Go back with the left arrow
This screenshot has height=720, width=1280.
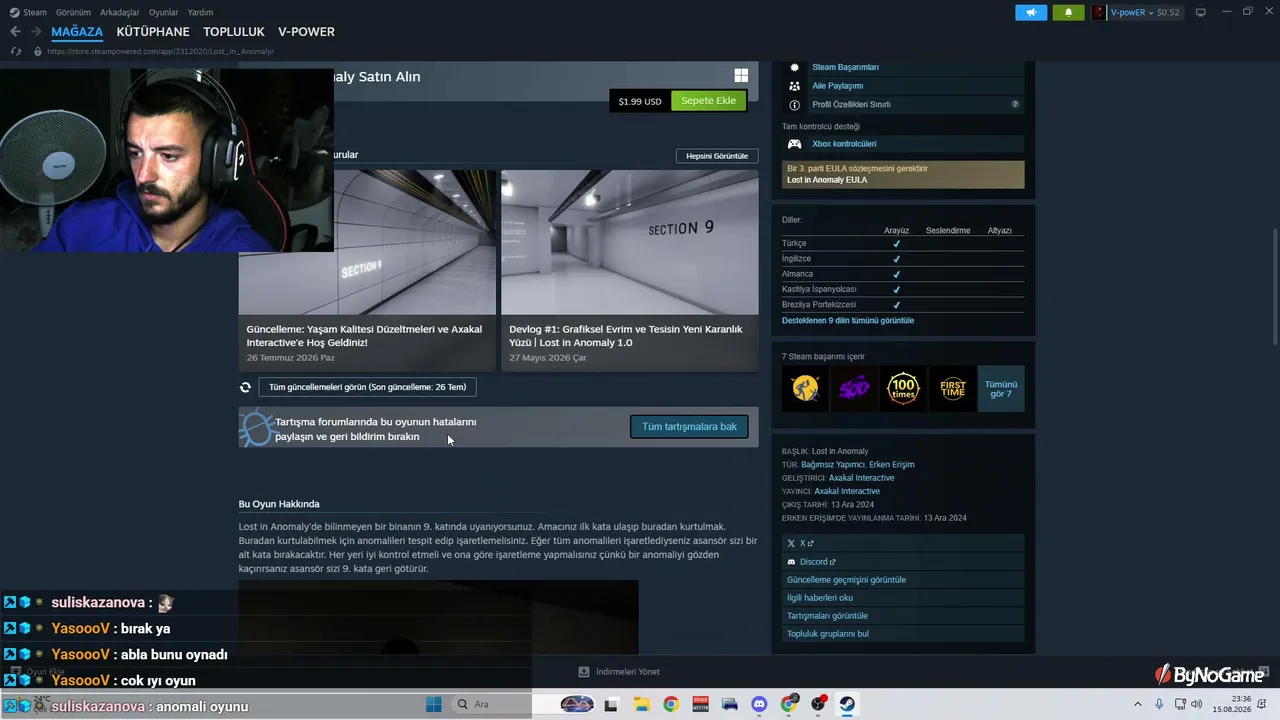15,32
